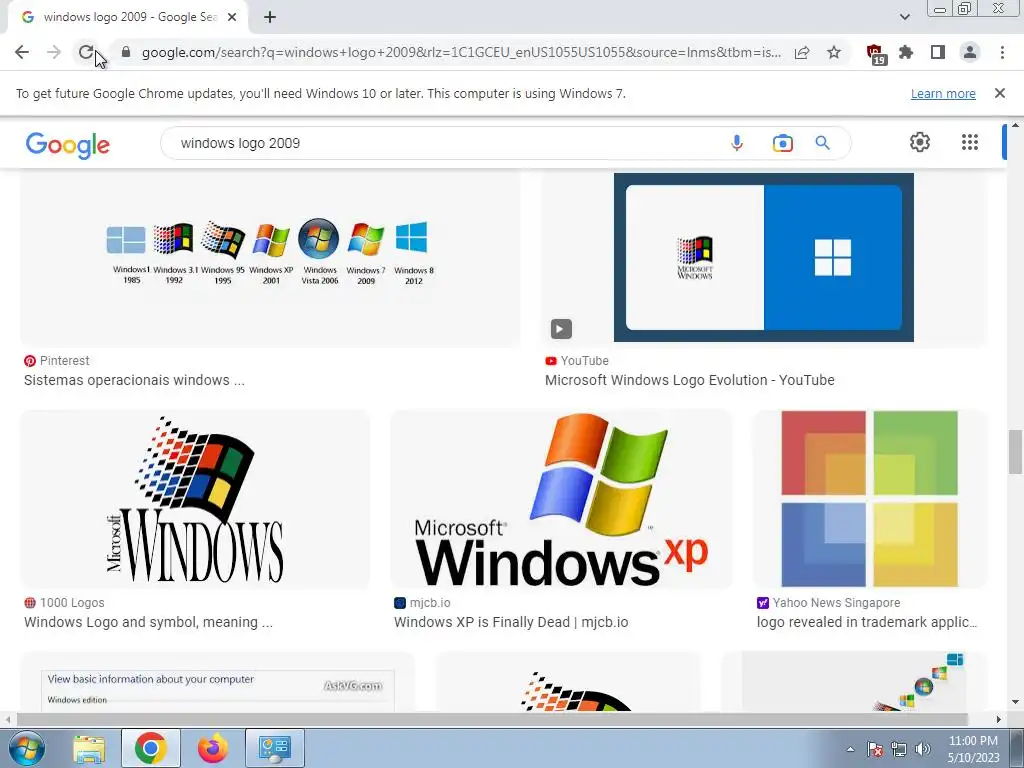Open 'Sistemas operacionais windows ...' title
The image size is (1024, 768).
[x=135, y=380]
